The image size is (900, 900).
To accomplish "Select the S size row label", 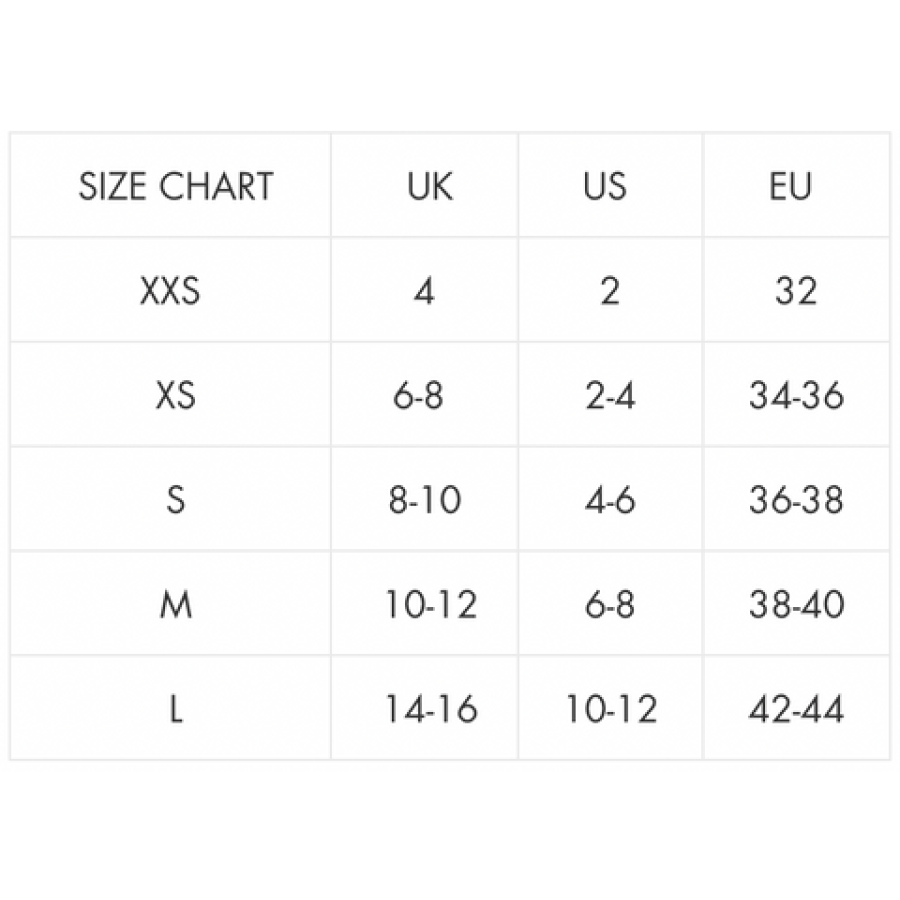I will tap(176, 501).
